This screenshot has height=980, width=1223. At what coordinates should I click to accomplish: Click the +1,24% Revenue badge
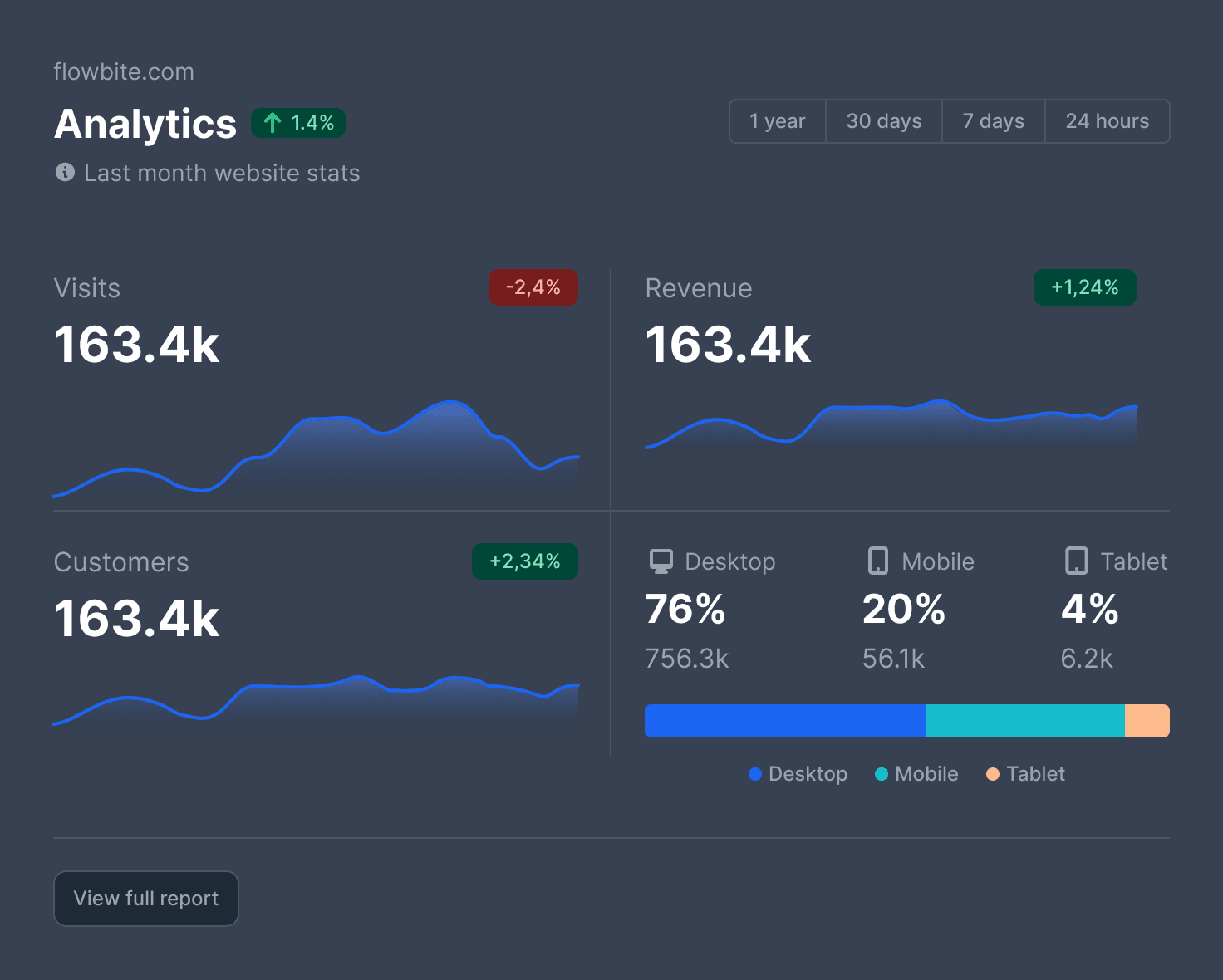pos(1084,287)
